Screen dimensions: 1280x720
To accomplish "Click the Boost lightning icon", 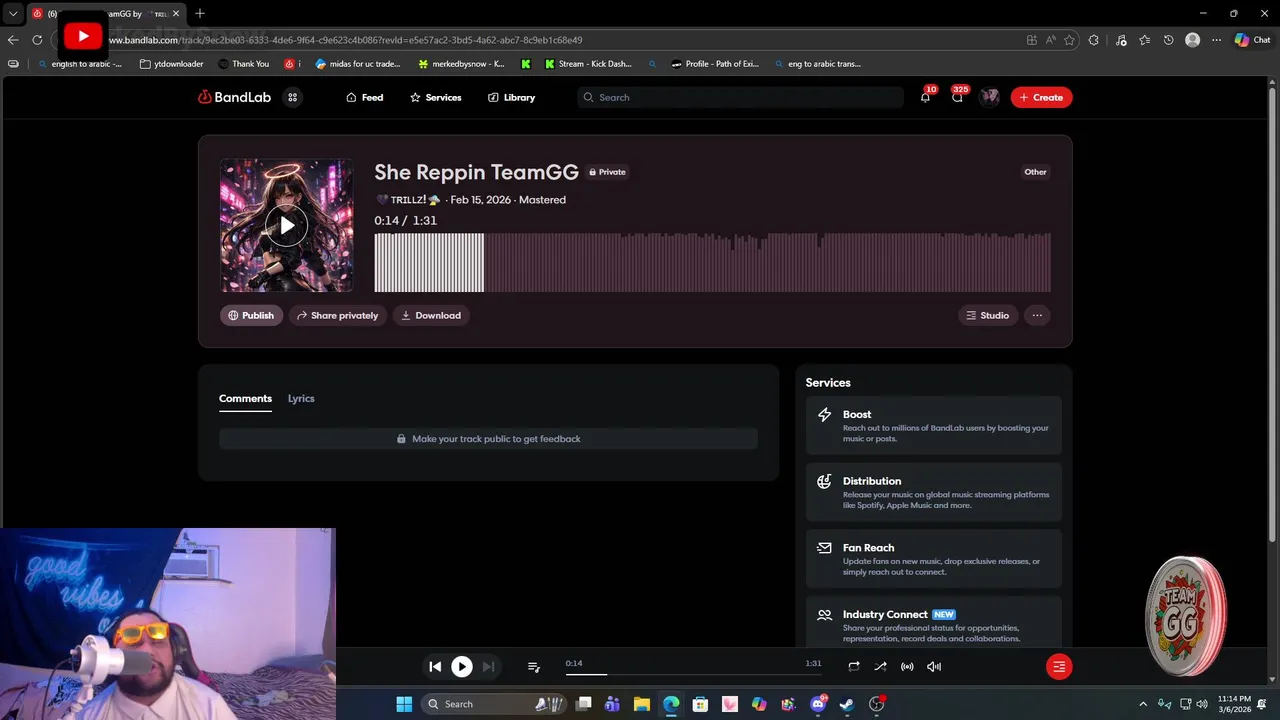I will 824,414.
